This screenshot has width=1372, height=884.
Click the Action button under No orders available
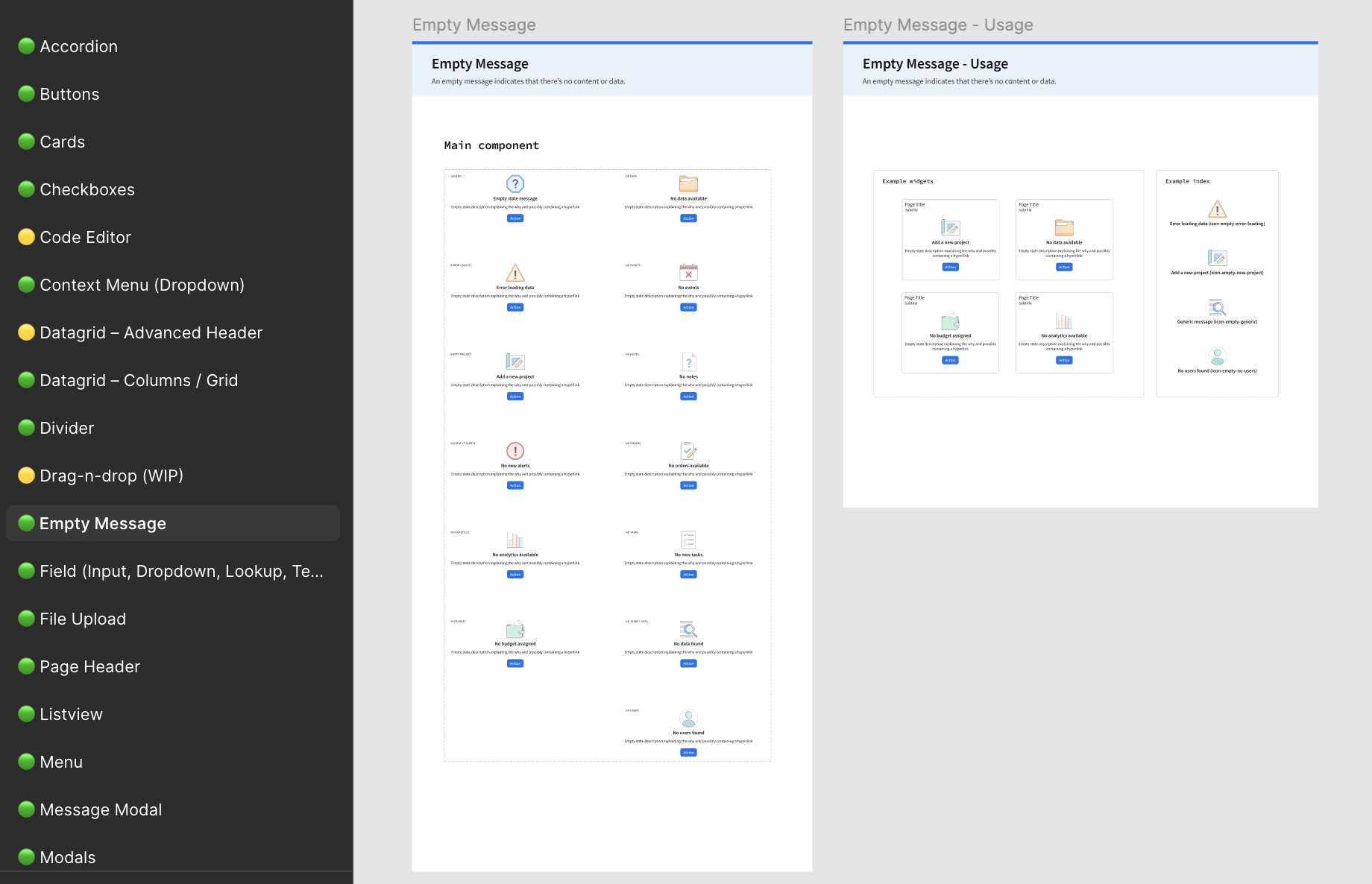tap(688, 485)
